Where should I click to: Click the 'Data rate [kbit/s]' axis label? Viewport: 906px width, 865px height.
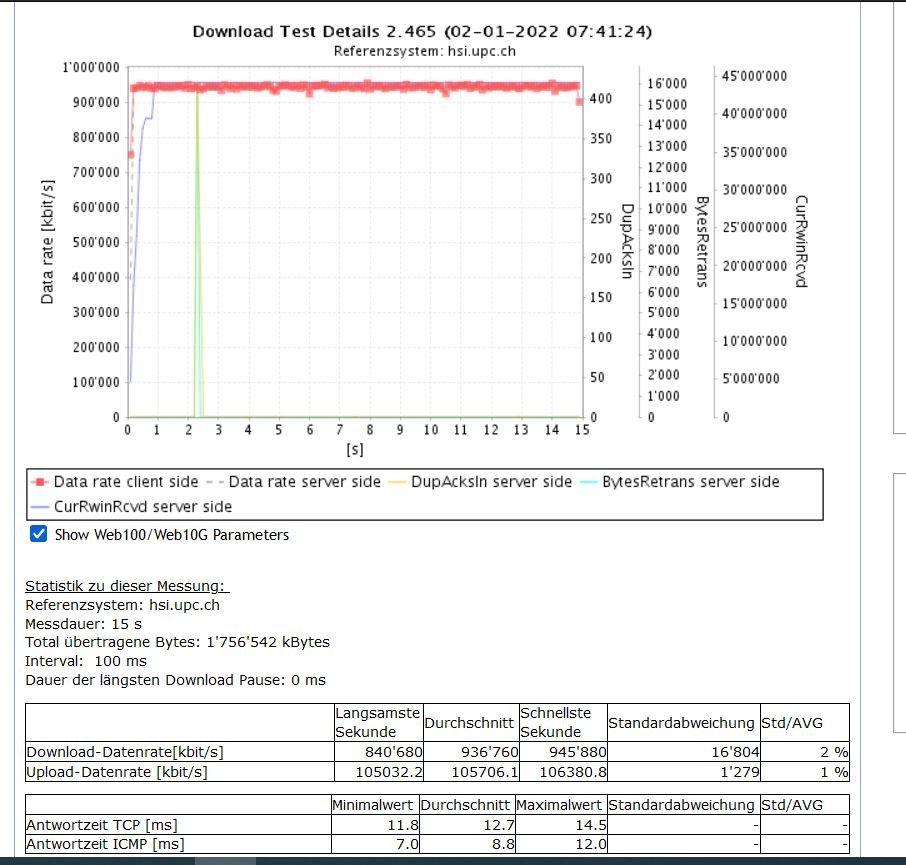47,243
